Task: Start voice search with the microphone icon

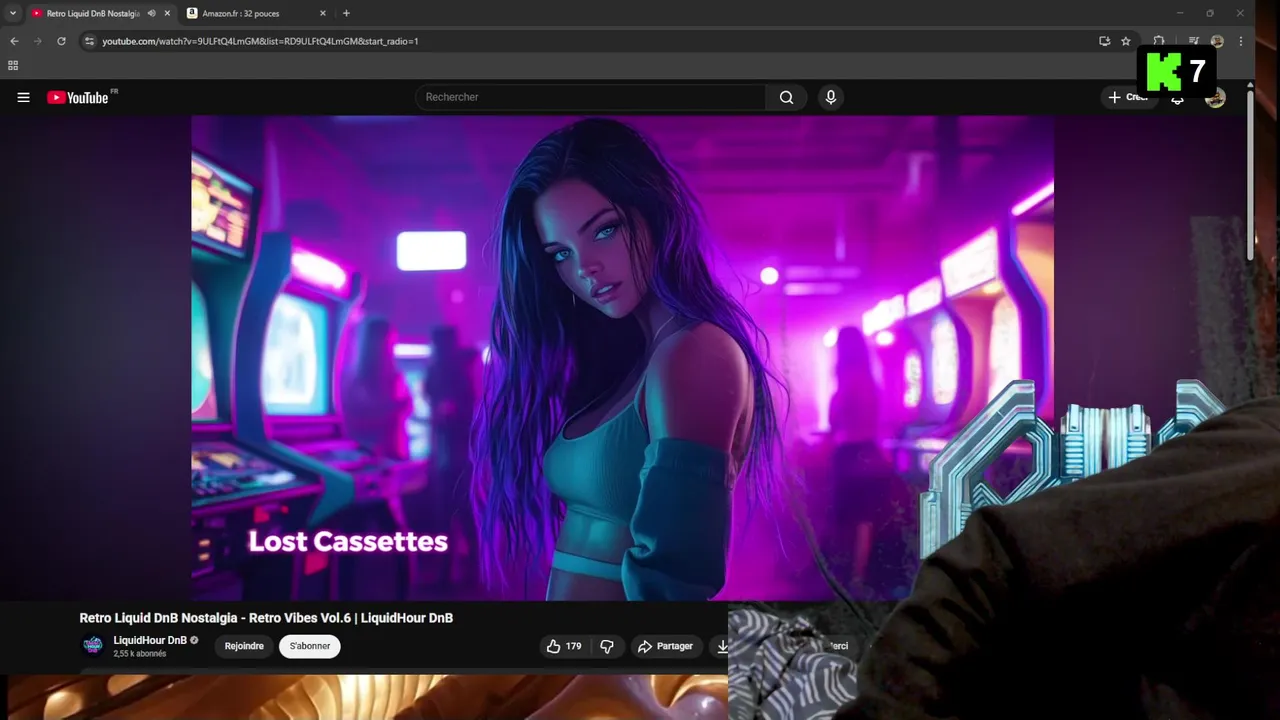Action: point(830,97)
